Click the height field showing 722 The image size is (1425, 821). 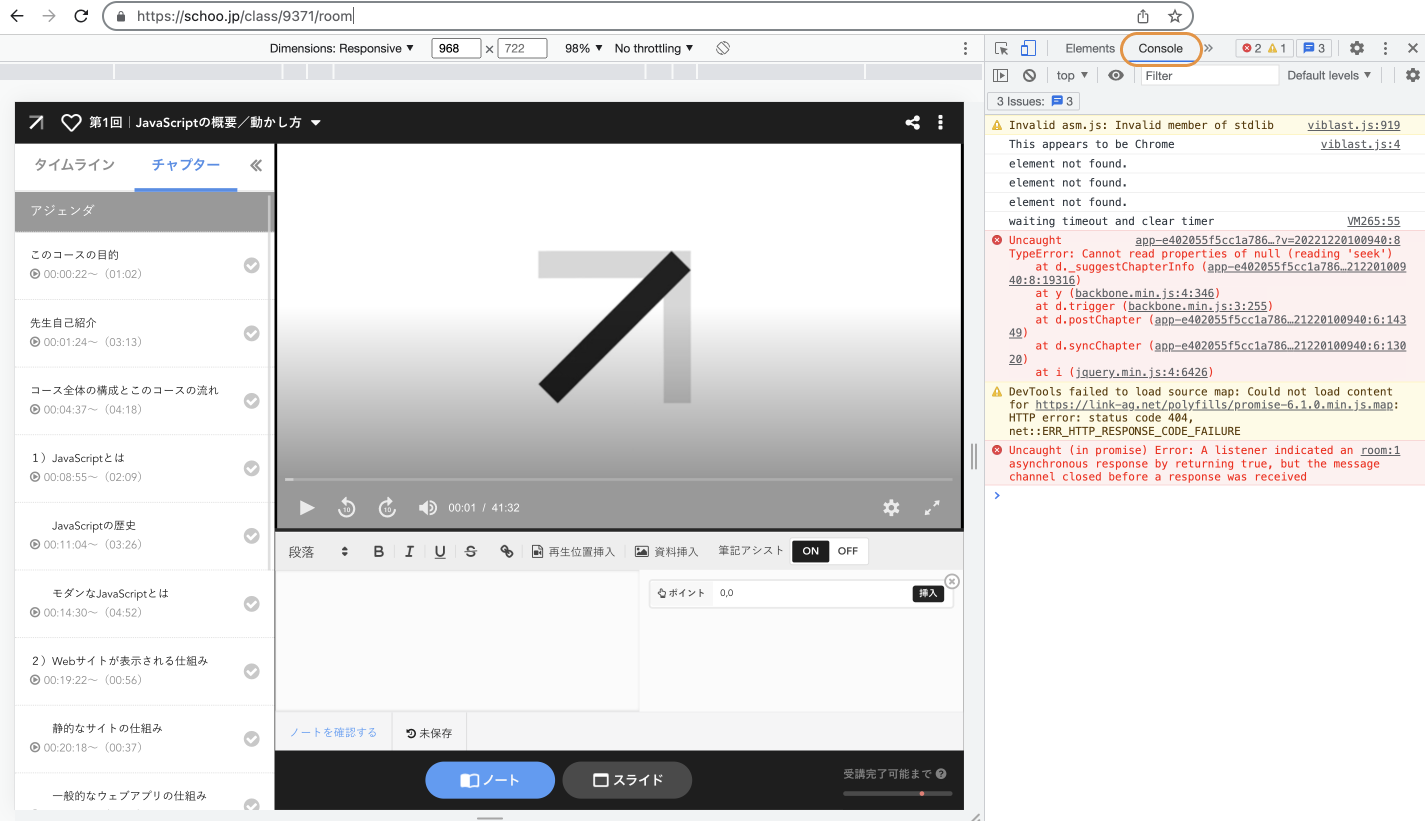pos(522,48)
